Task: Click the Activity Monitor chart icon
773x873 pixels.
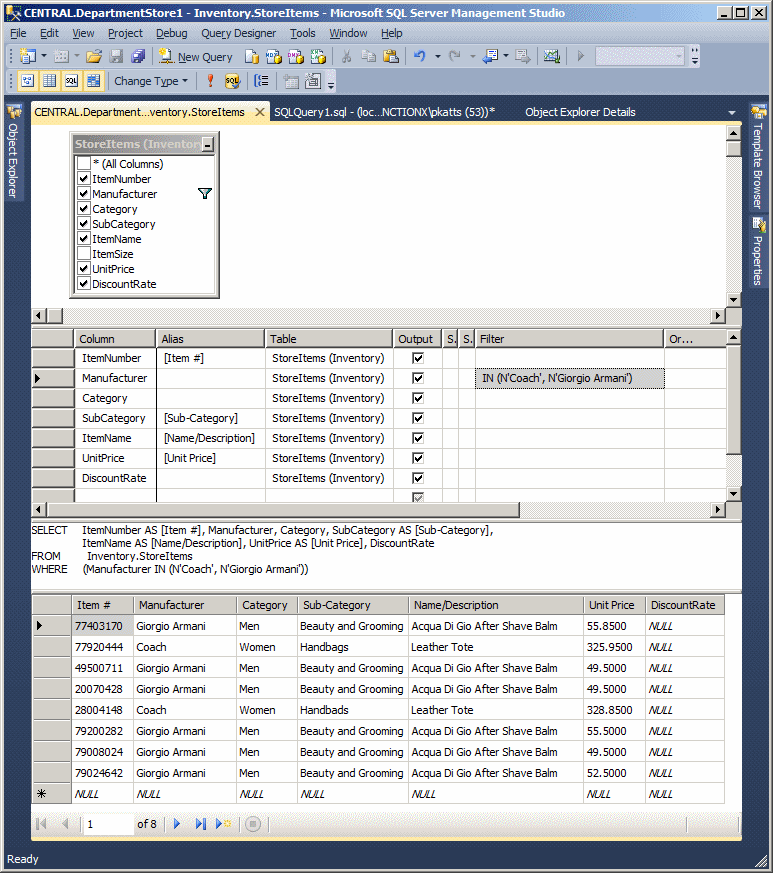Action: pos(551,56)
